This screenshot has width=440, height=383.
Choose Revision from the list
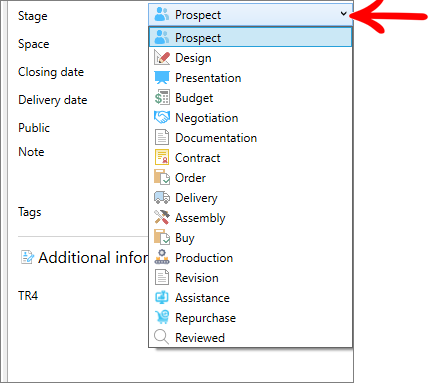coord(250,278)
